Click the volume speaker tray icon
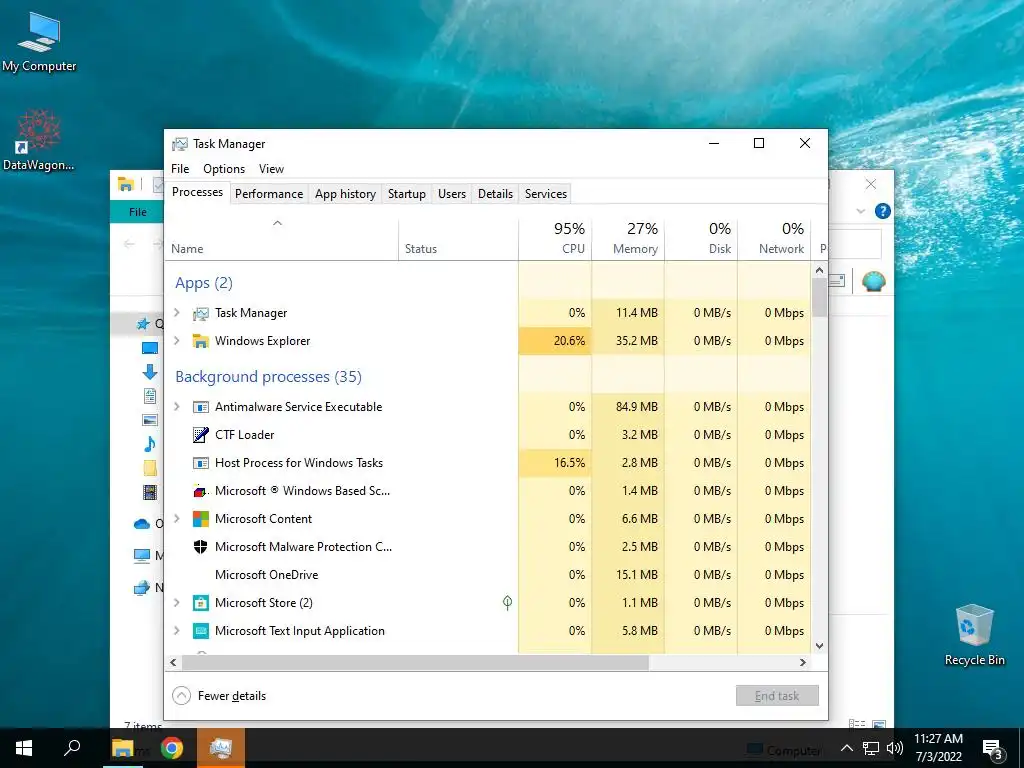Viewport: 1024px width, 768px height. (895, 748)
